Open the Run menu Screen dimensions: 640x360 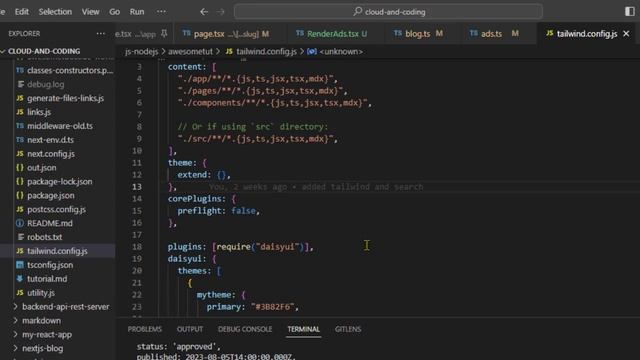click(137, 12)
